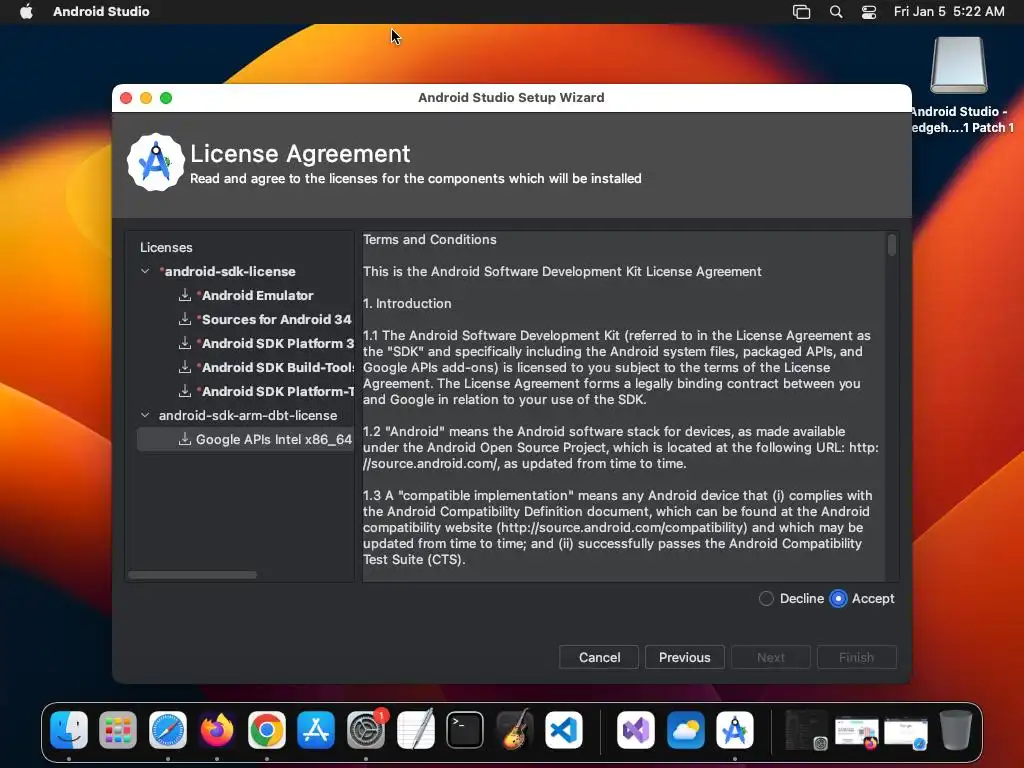This screenshot has width=1024, height=768.
Task: Open Spotlight search in the menu bar
Action: coord(836,12)
